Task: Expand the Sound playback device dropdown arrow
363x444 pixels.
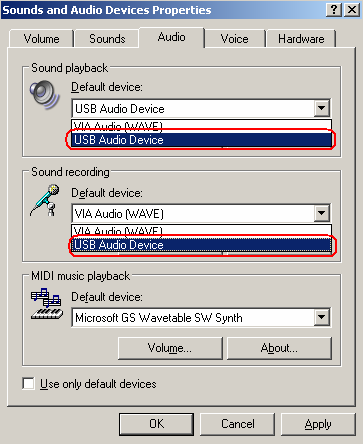Action: [x=322, y=108]
